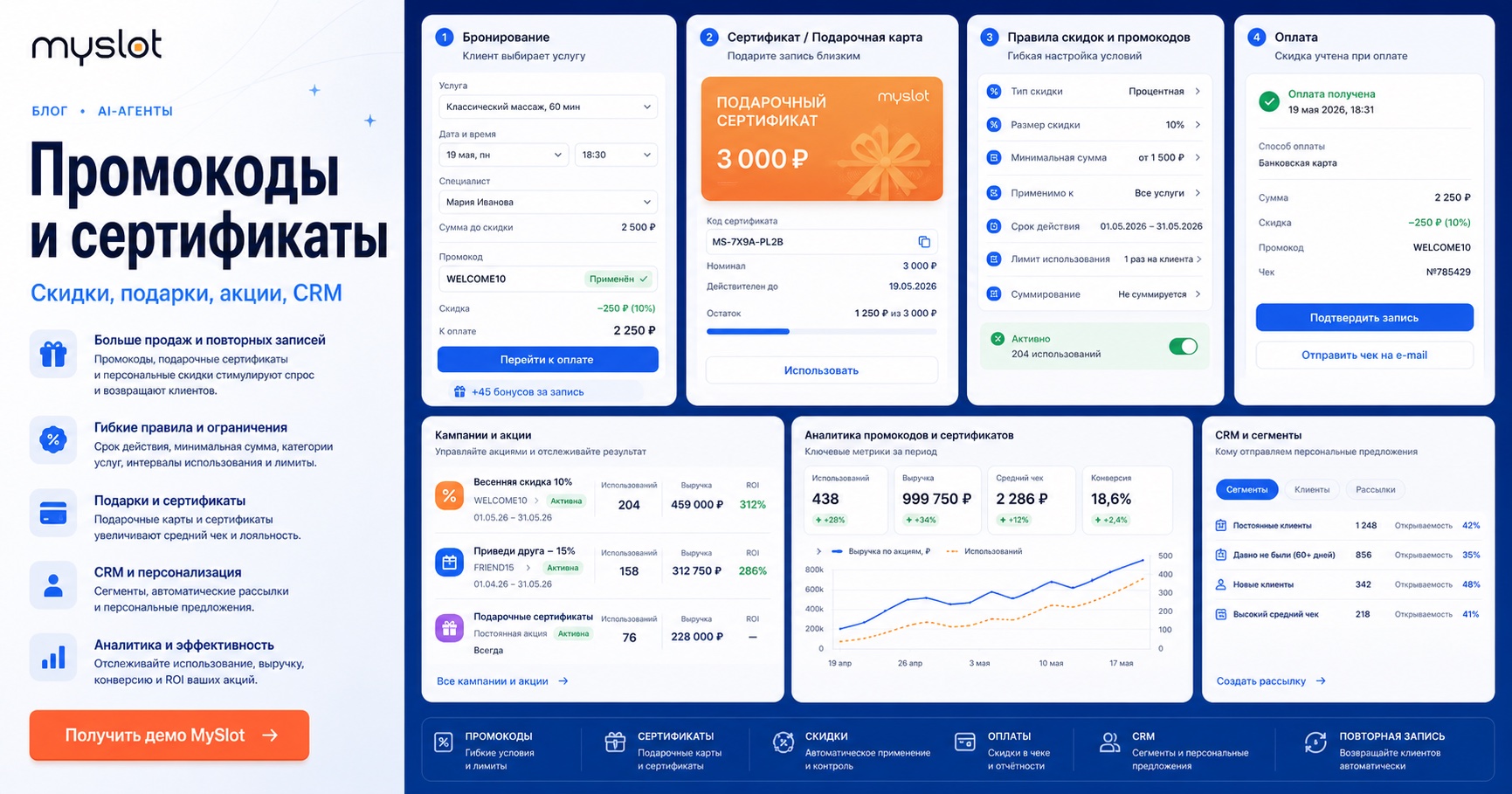Click the myslot logo
This screenshot has width=1512, height=794.
tap(97, 46)
